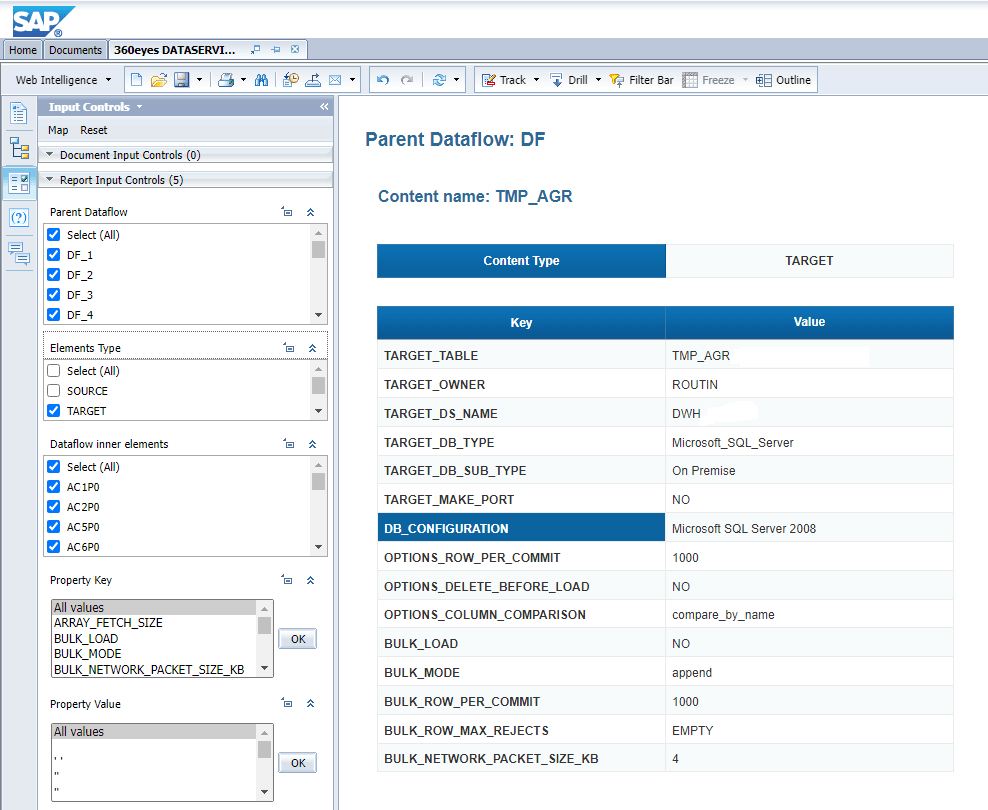Collapse the Parent Dataflow control
The width and height of the screenshot is (988, 810).
(311, 212)
